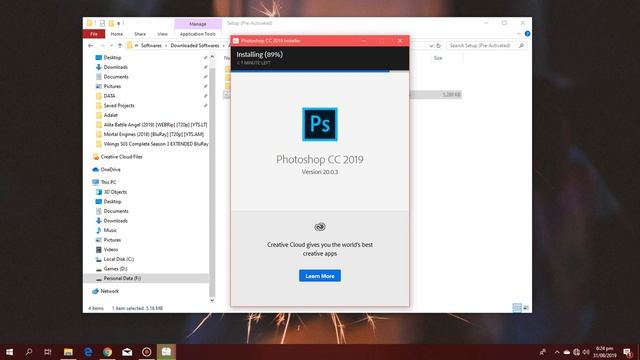Screen dimensions: 640x360
Task: Open the screen recorder taskbar icon
Action: [x=147, y=351]
